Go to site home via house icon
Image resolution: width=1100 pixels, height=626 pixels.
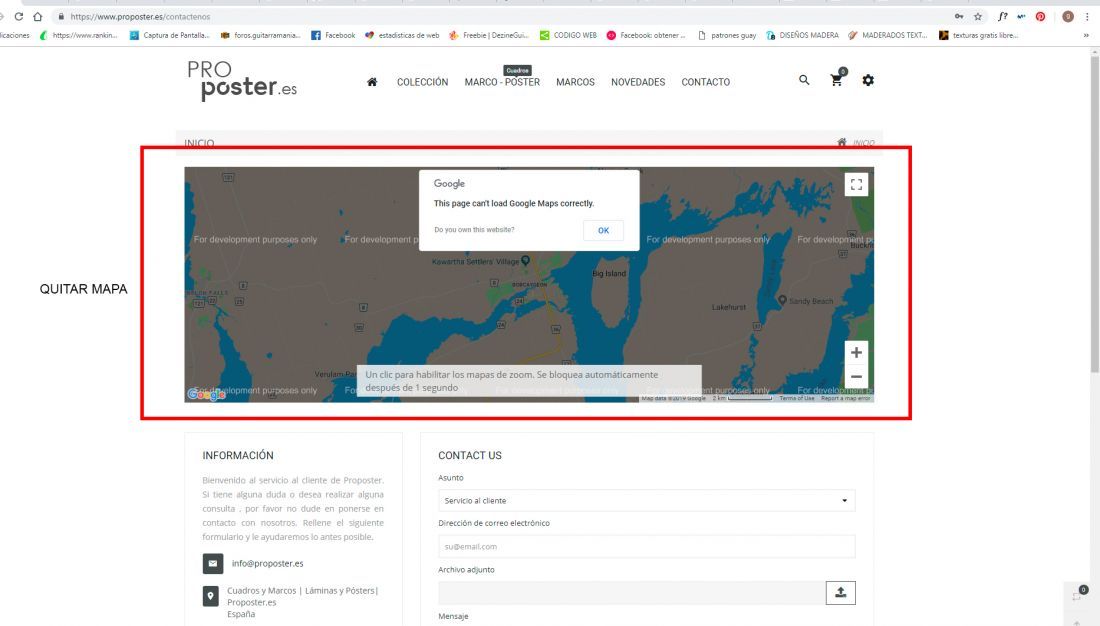pos(372,82)
